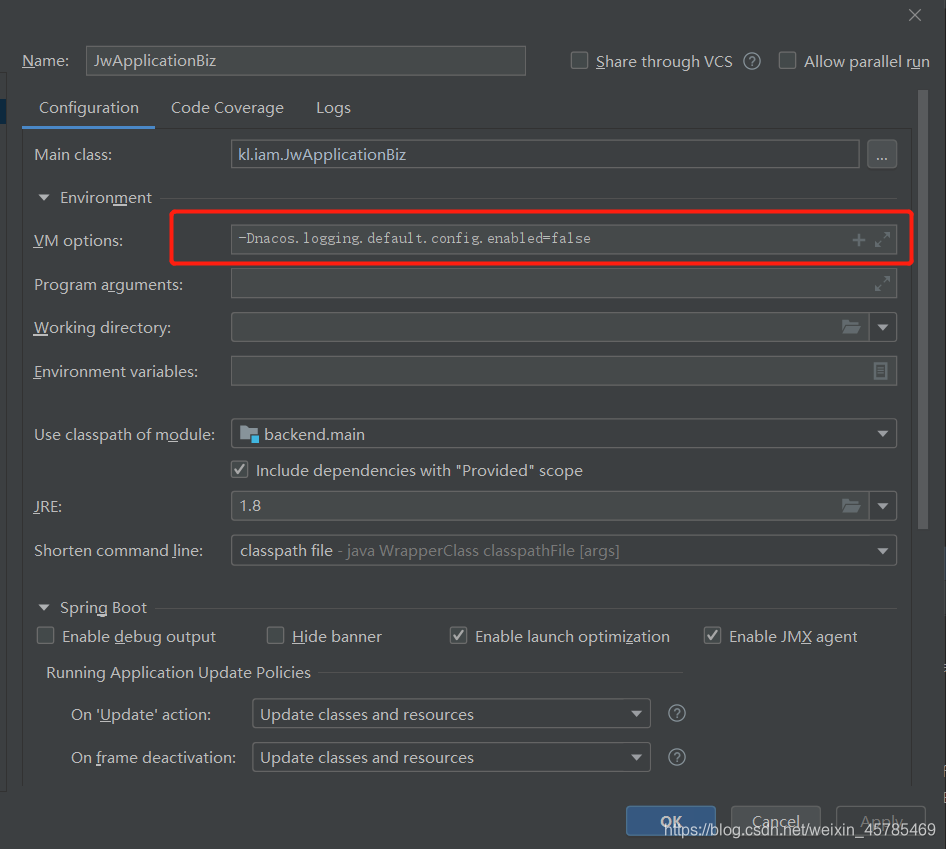The height and width of the screenshot is (849, 946).
Task: Collapse the Spring Boot section
Action: (44, 607)
